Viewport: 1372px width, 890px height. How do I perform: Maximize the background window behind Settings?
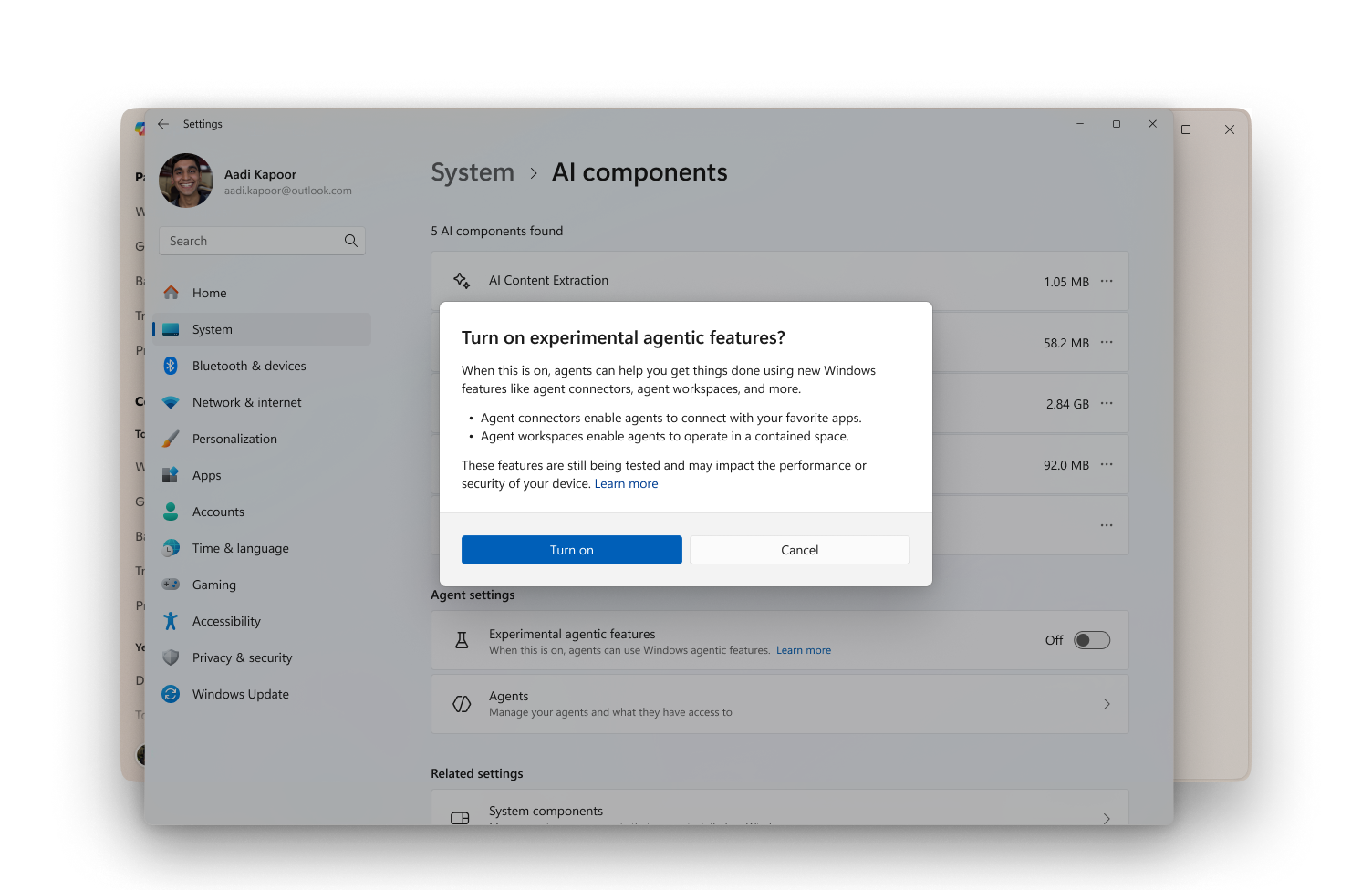1186,129
